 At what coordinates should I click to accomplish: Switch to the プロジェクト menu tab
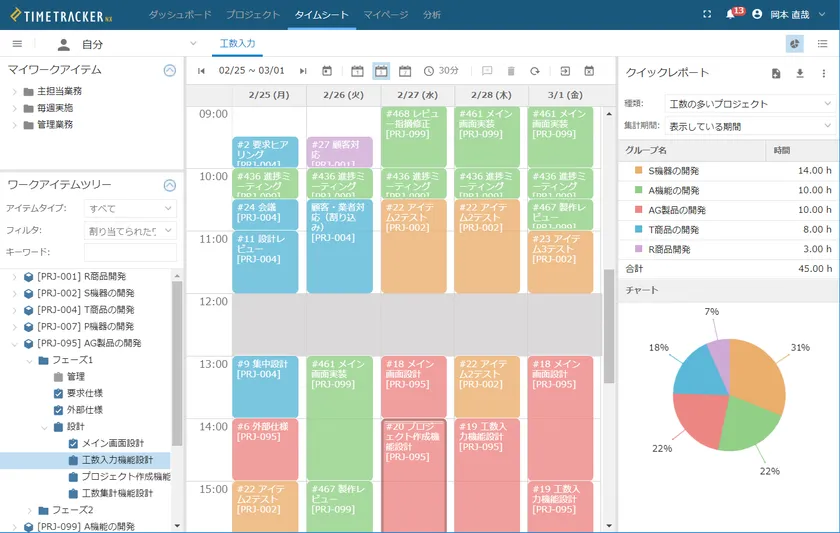pos(253,15)
